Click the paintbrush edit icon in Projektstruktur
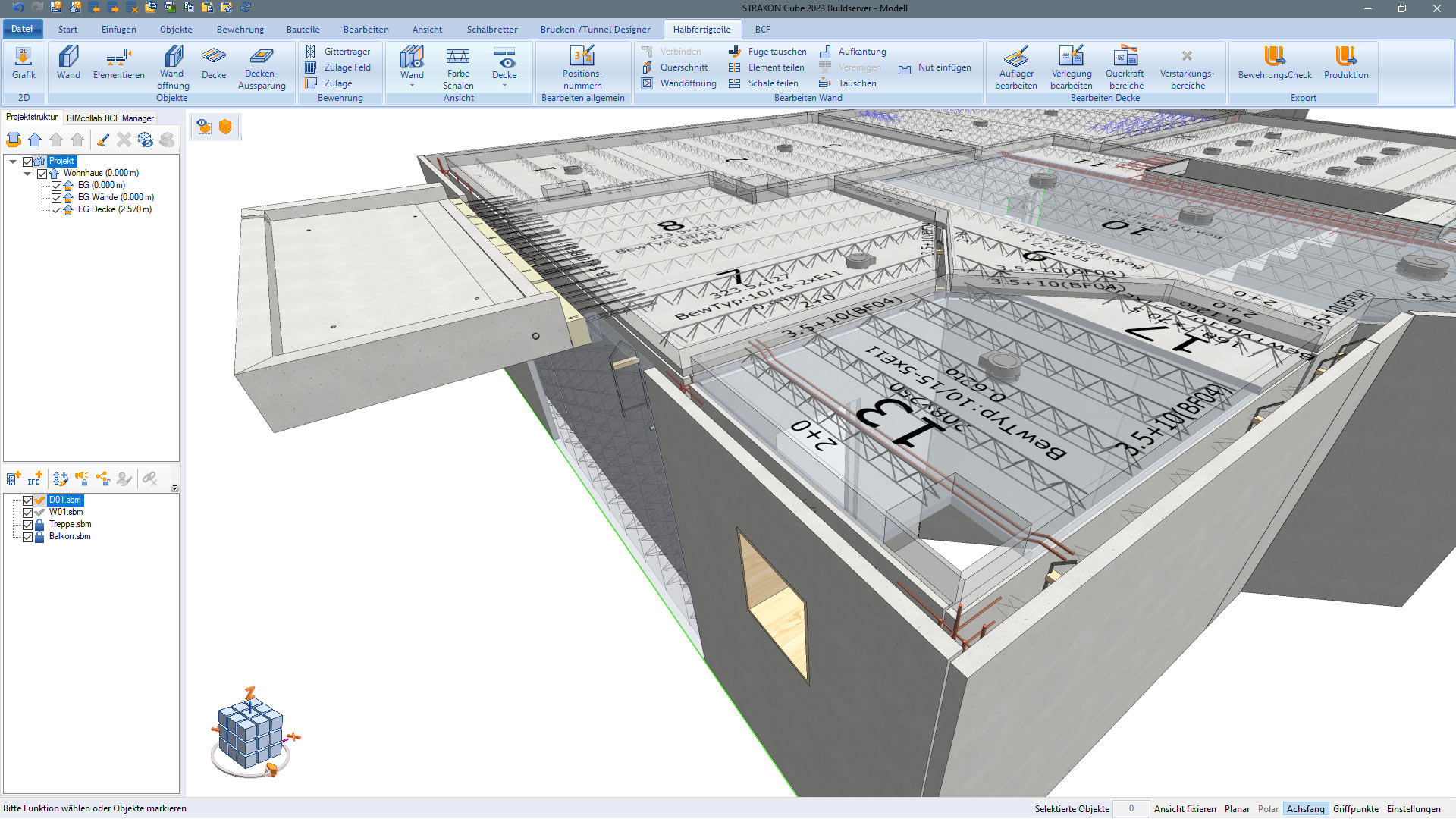 [103, 140]
